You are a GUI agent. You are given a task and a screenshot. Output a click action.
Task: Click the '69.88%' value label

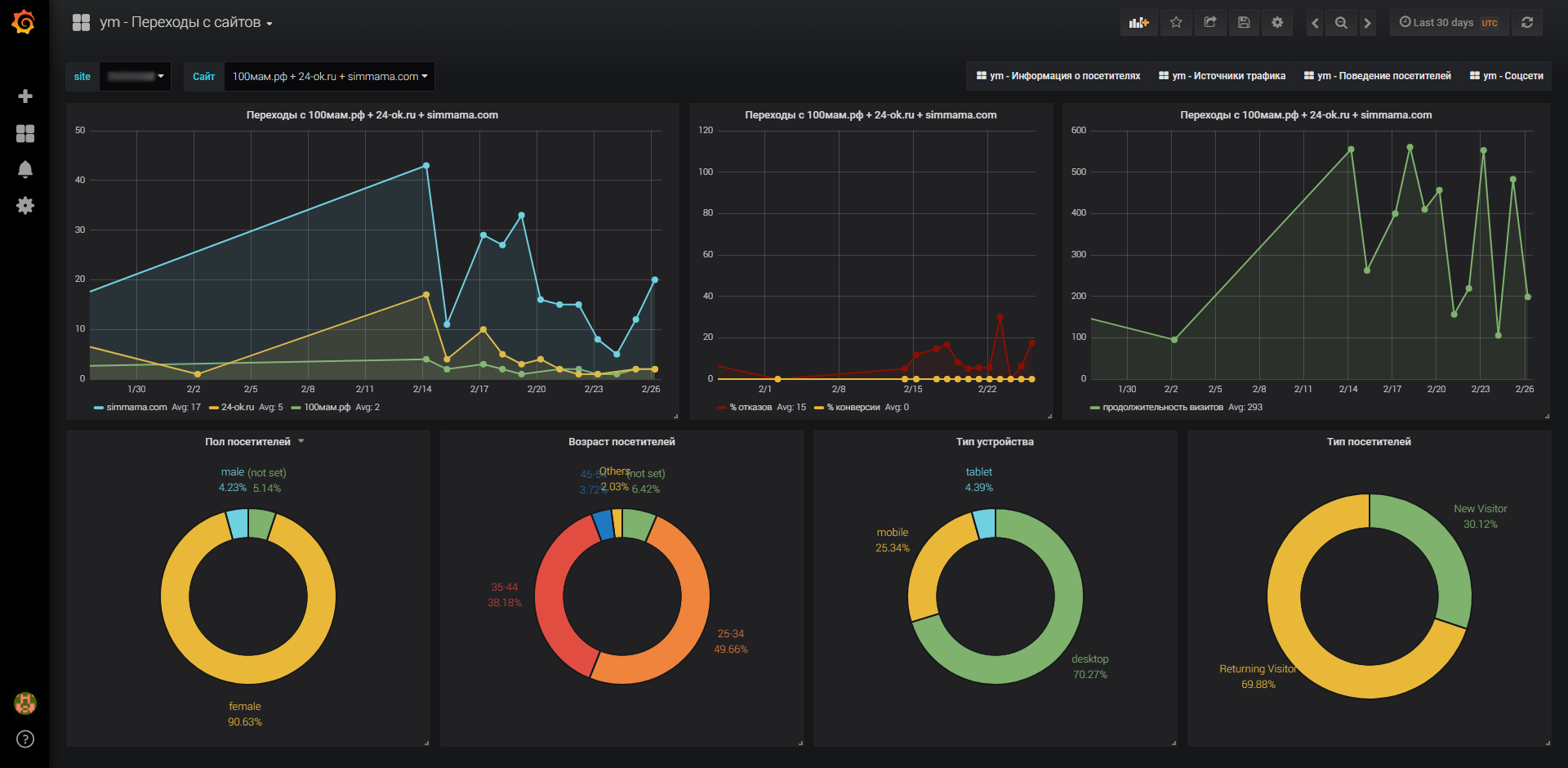point(1258,685)
